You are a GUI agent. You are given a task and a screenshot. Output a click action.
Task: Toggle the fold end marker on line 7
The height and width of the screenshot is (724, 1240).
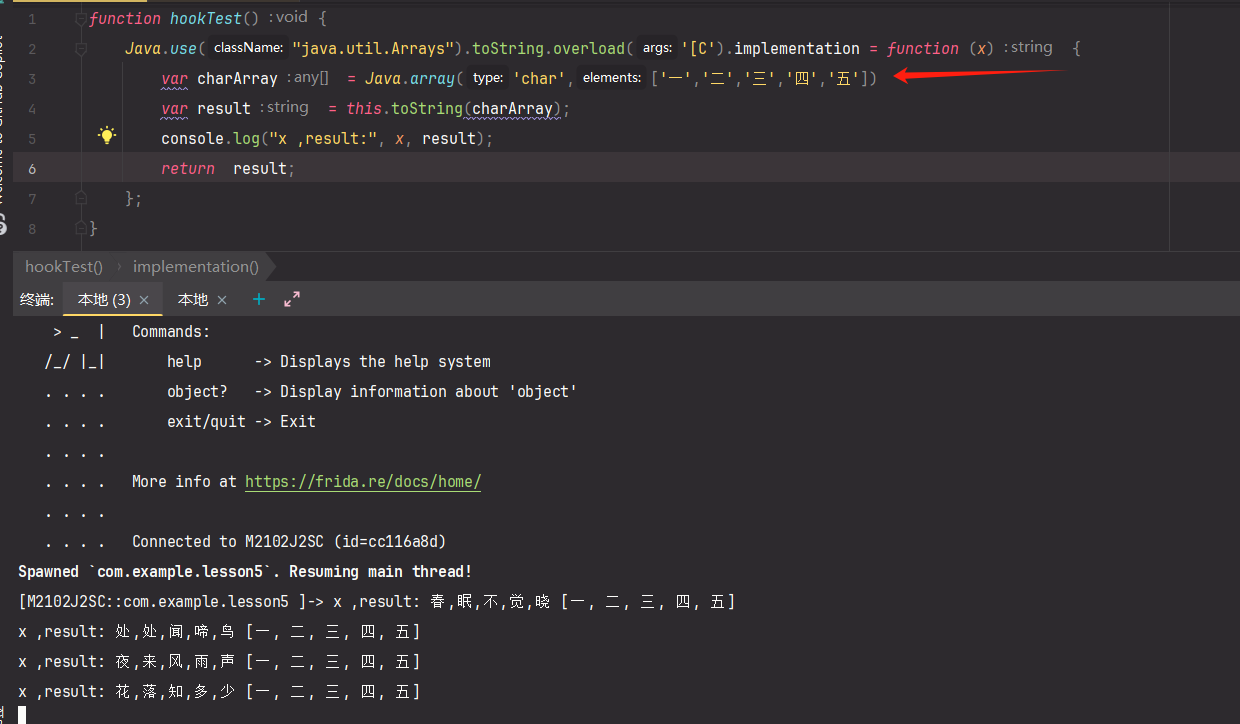(80, 199)
